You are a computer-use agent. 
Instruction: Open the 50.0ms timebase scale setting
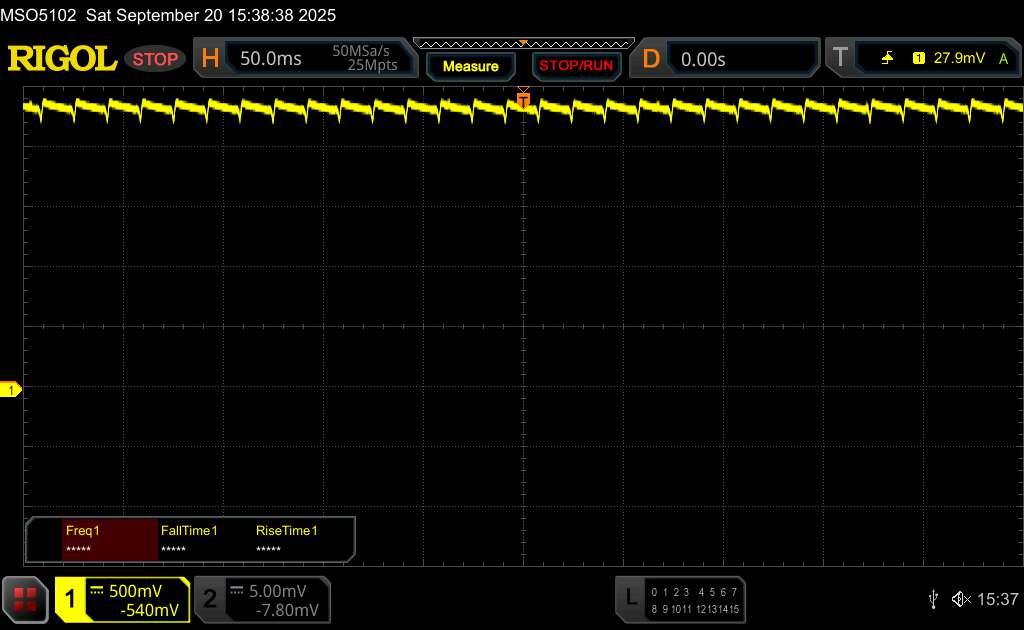tap(271, 59)
